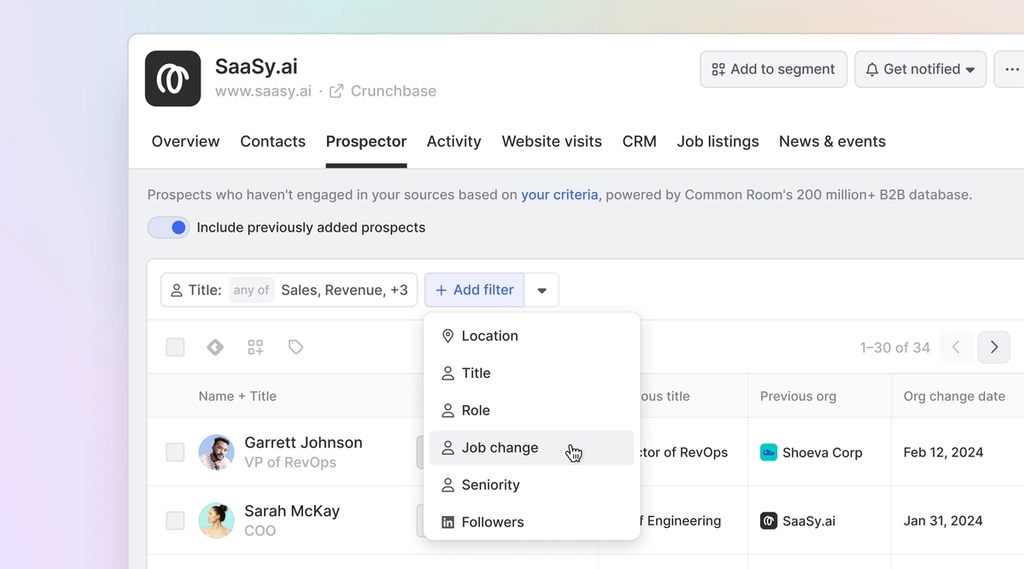This screenshot has height=569, width=1024.
Task: Open the Crunchbase external link
Action: pyautogui.click(x=383, y=91)
